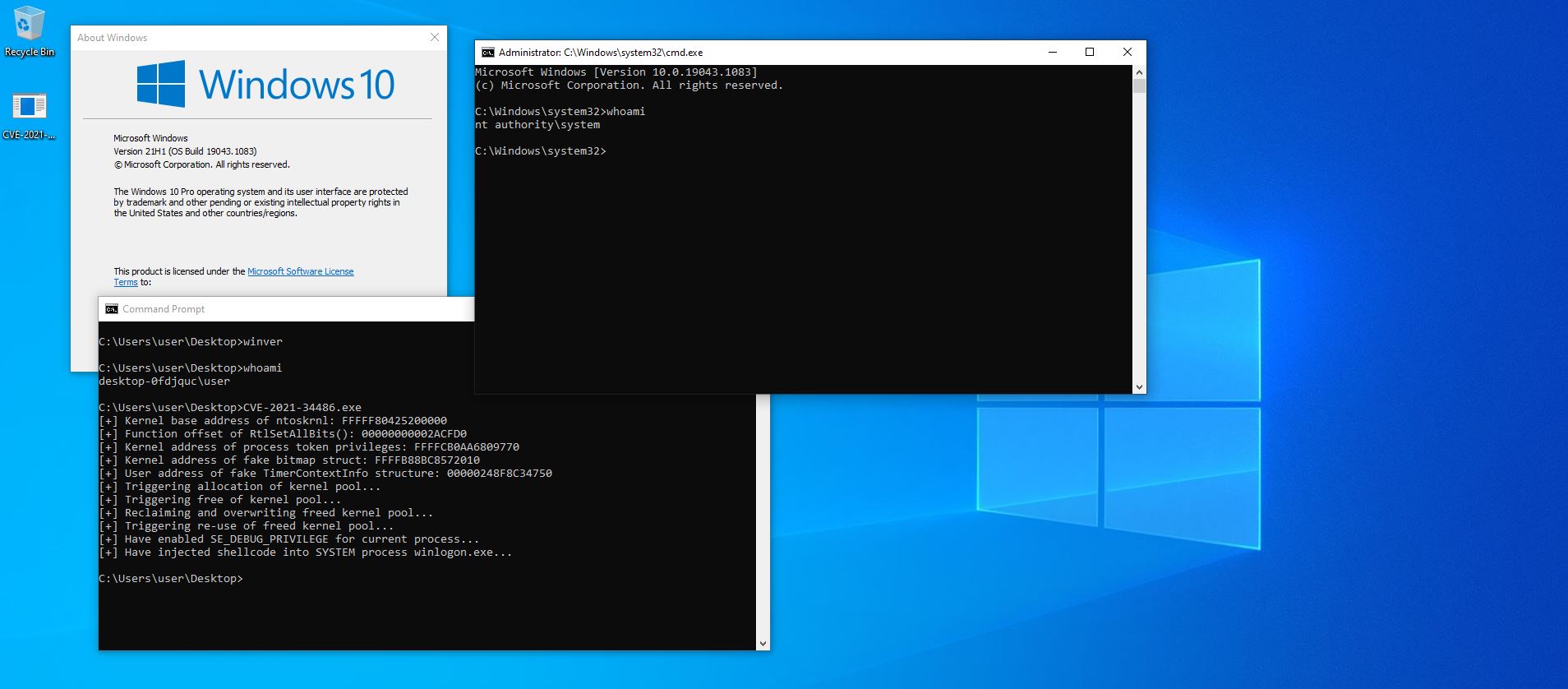Click the Microsoft Corporation copyright line in About
The image size is (1568, 689).
click(x=201, y=164)
